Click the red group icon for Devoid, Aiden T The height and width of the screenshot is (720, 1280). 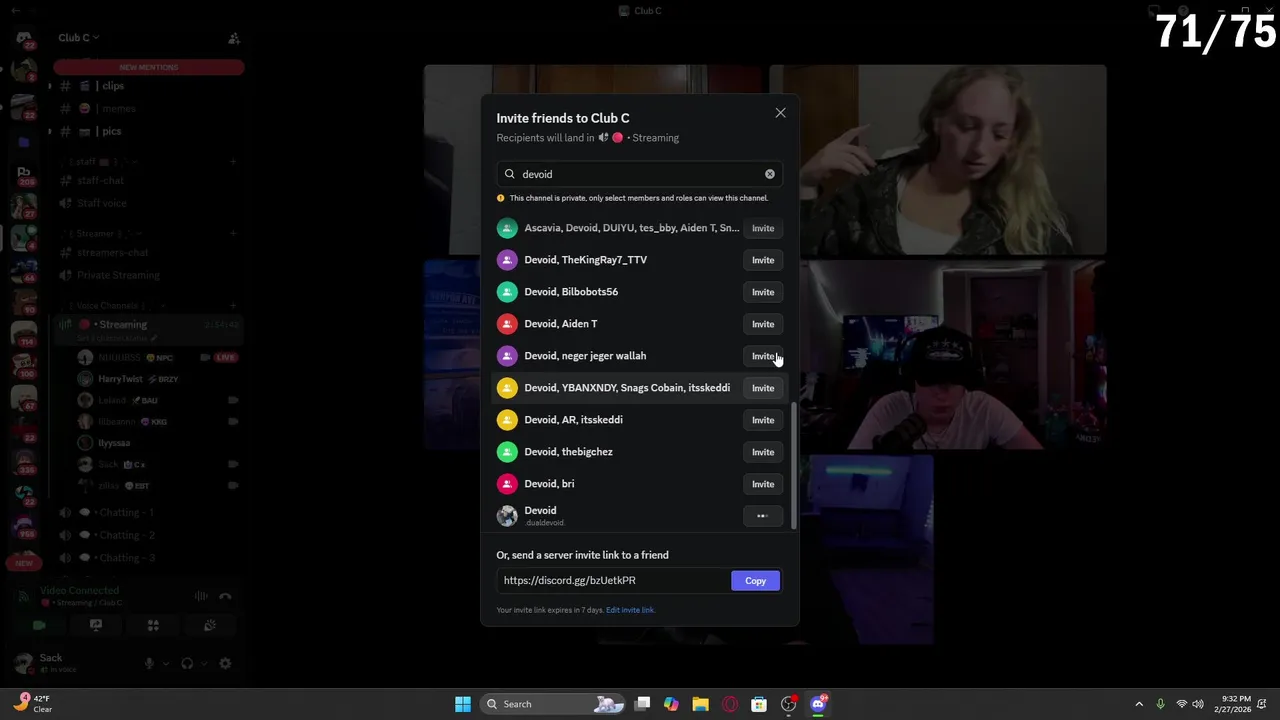(507, 324)
